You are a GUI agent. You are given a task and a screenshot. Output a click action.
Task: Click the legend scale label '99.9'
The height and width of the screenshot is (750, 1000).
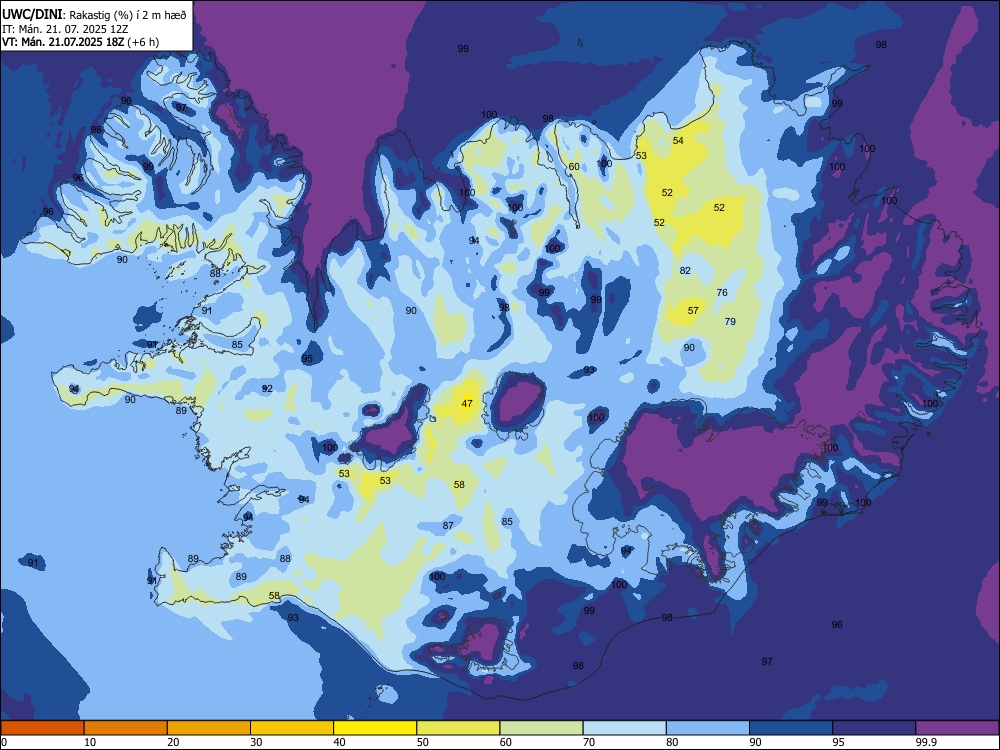[x=925, y=742]
